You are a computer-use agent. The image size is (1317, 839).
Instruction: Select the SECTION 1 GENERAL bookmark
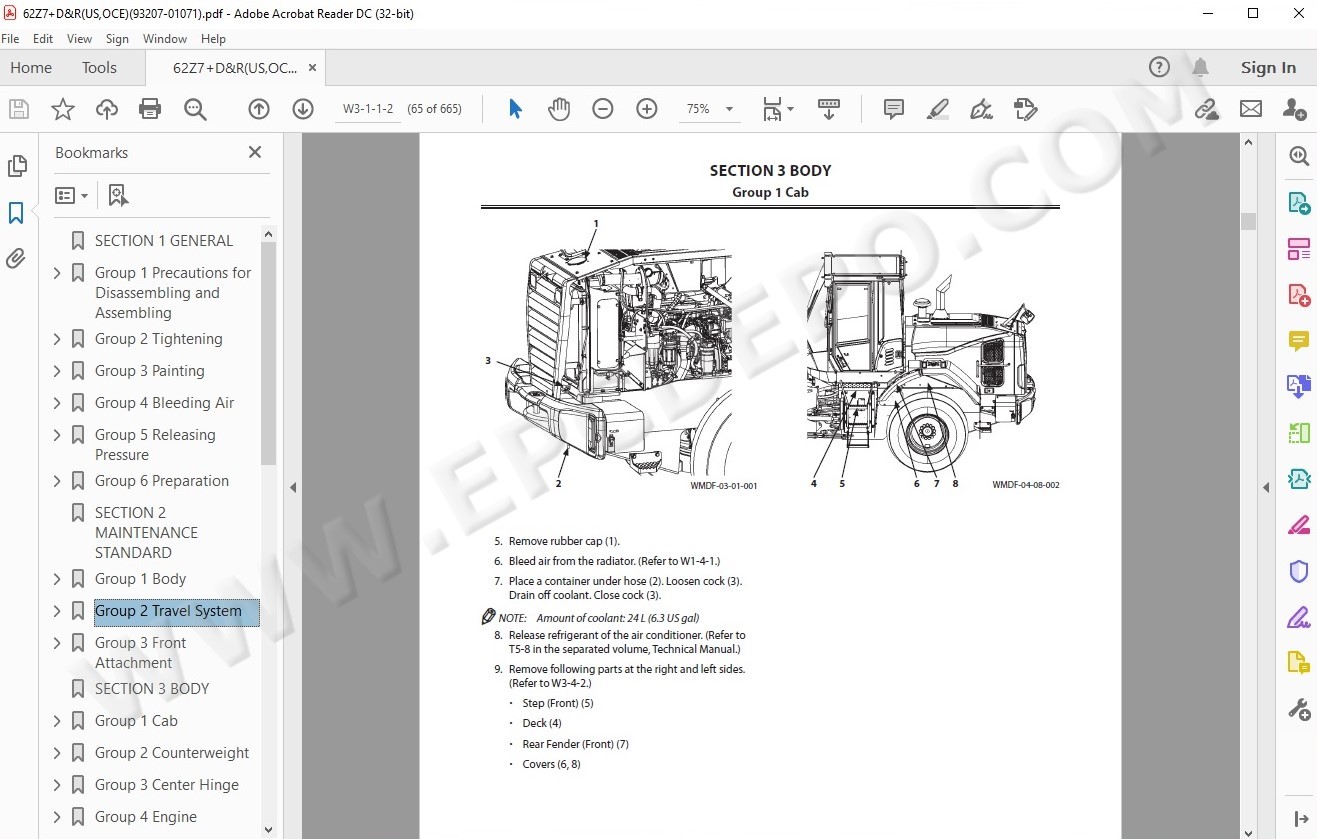point(164,241)
